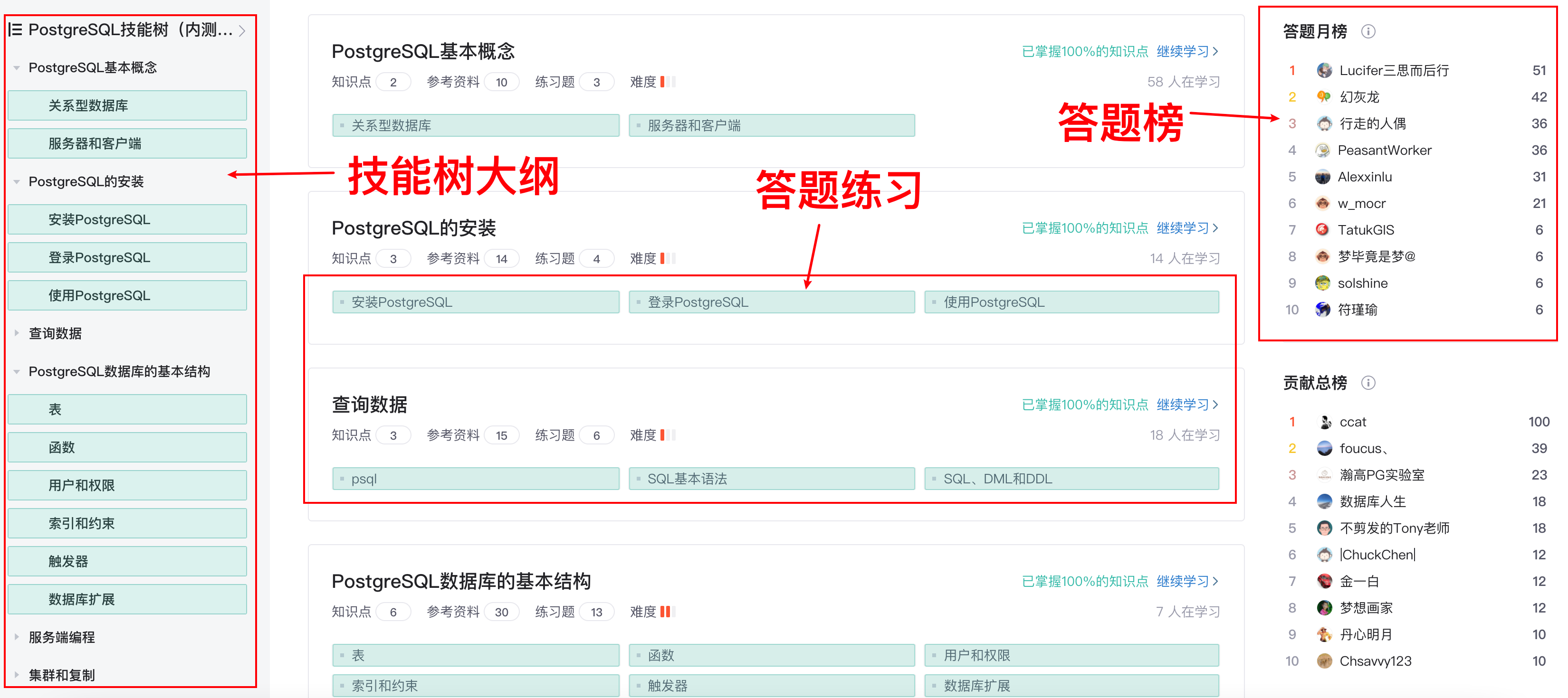Select 使用PostgreSQL in the sidebar outline
The width and height of the screenshot is (1568, 698).
tap(127, 295)
